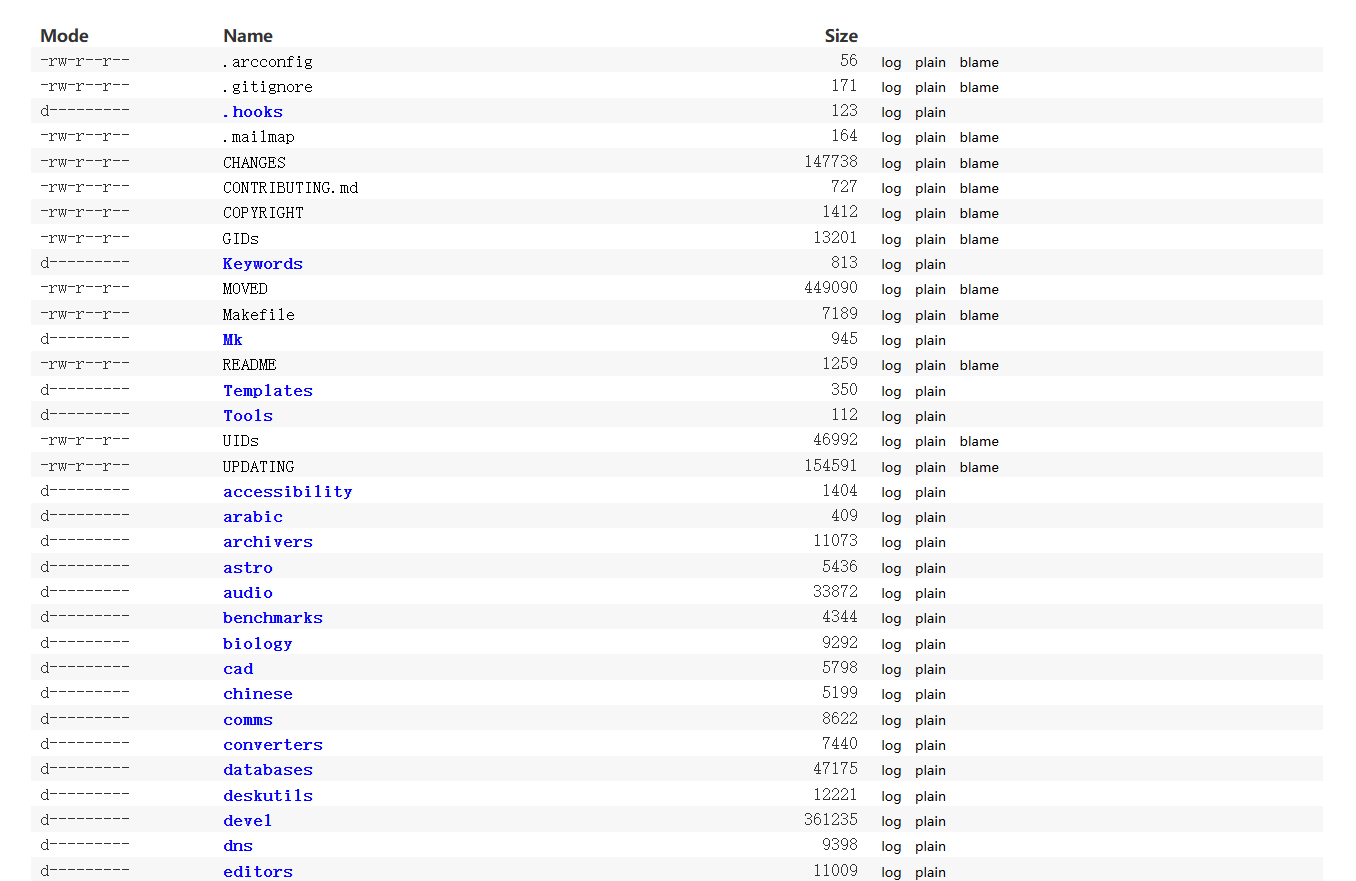
Task: Open the .hooks directory
Action: point(252,112)
